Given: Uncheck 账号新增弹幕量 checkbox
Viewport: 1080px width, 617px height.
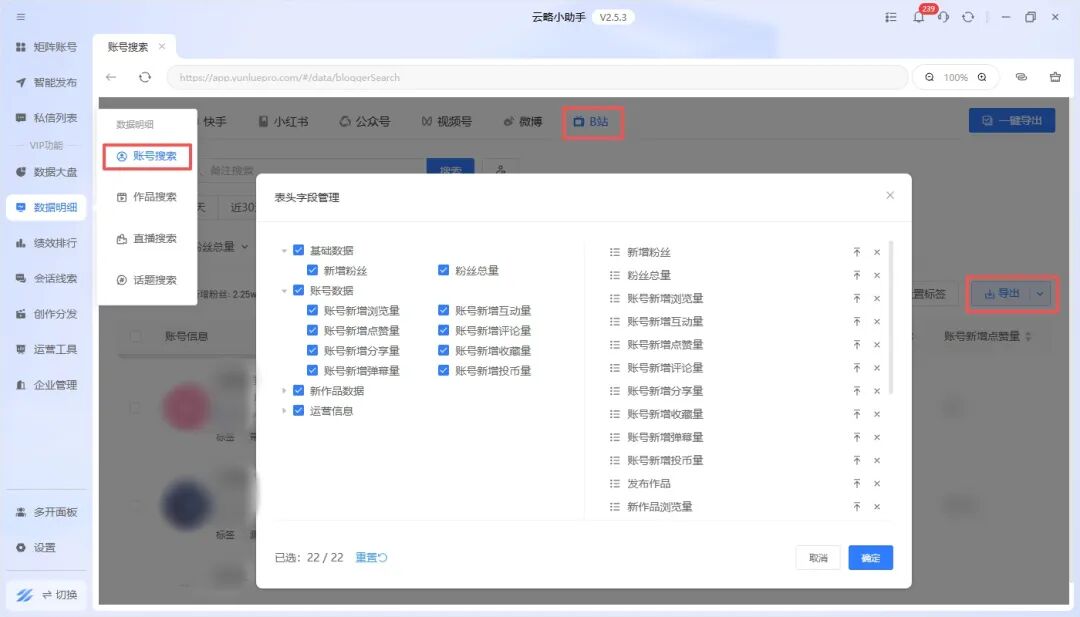Looking at the screenshot, I should (313, 371).
